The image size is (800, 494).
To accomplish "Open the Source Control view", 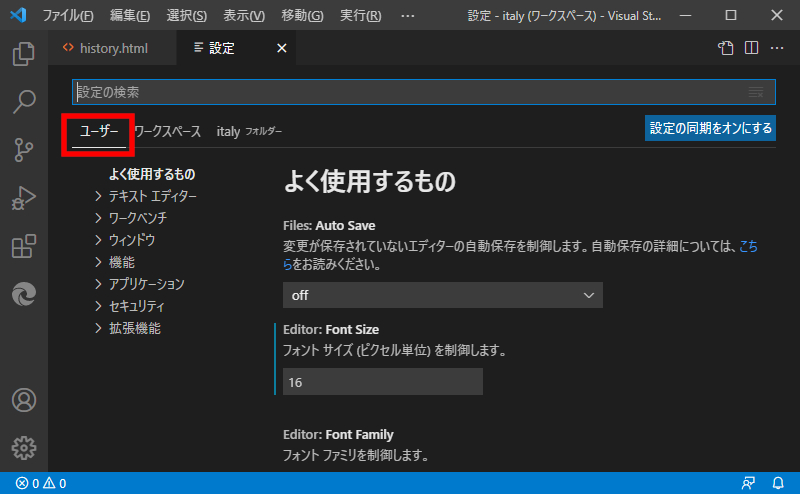I will click(24, 150).
